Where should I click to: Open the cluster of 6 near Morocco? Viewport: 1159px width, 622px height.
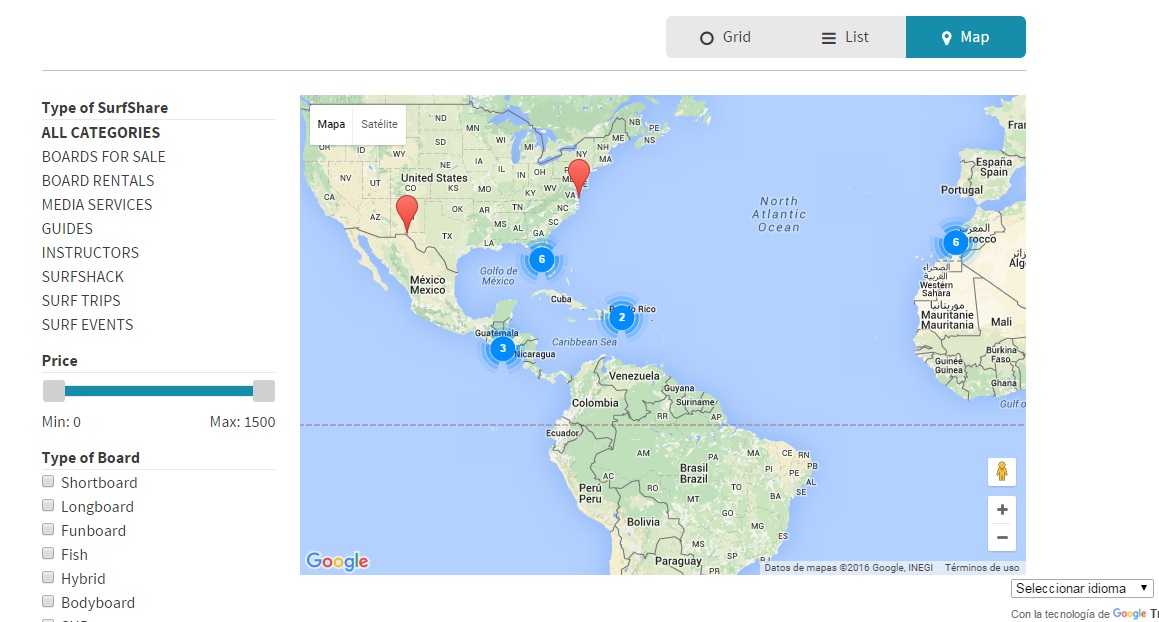955,242
